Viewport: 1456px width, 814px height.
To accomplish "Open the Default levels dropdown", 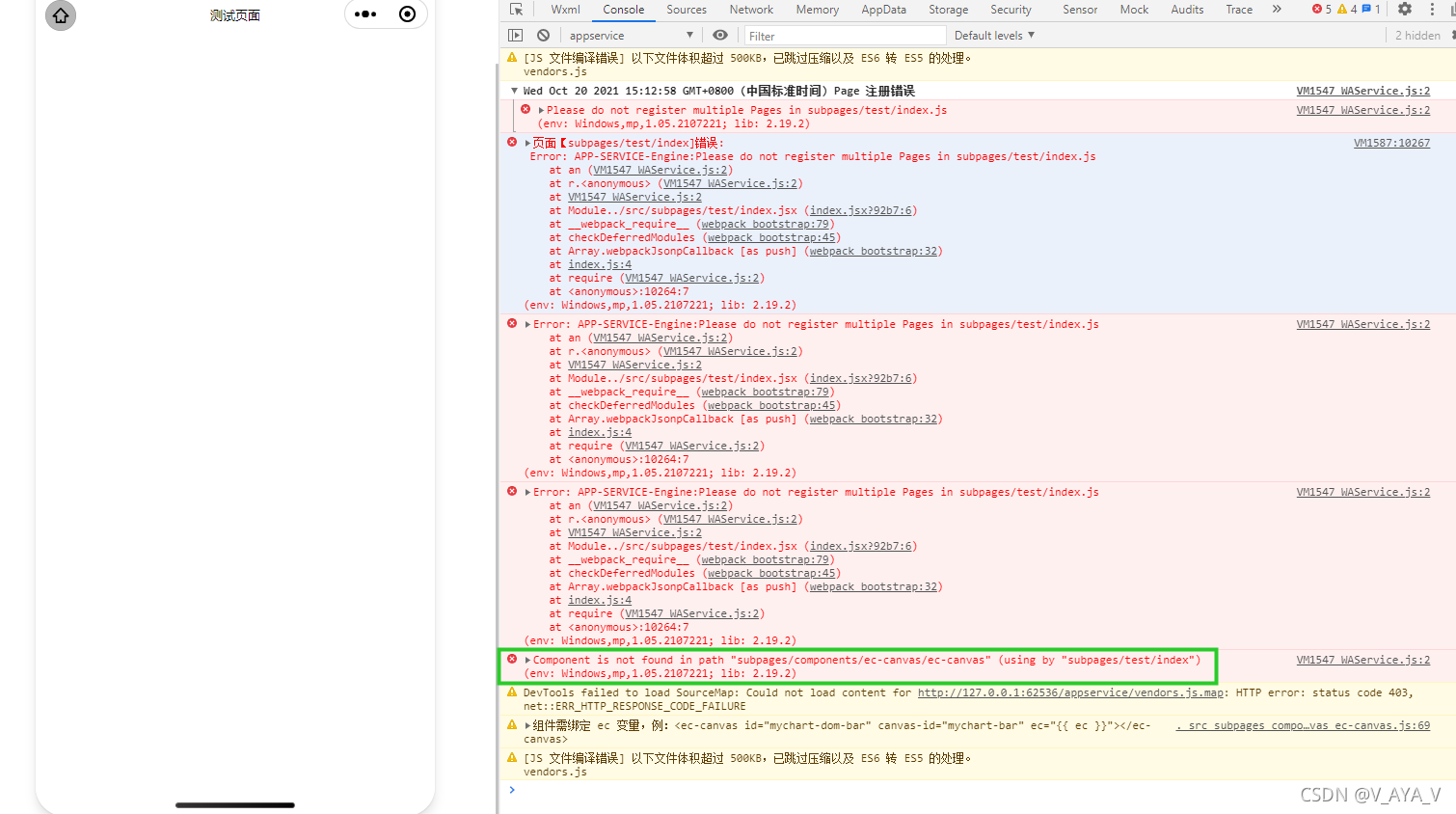I will click(994, 36).
